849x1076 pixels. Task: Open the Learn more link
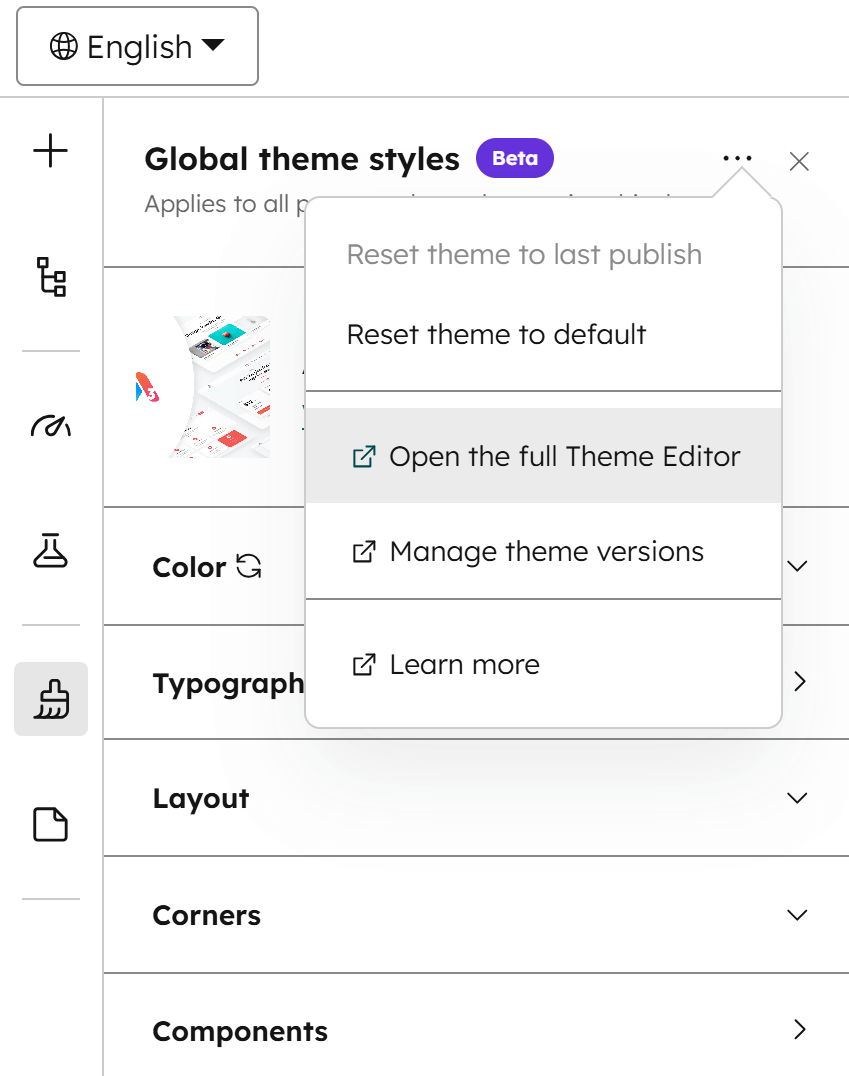[464, 664]
